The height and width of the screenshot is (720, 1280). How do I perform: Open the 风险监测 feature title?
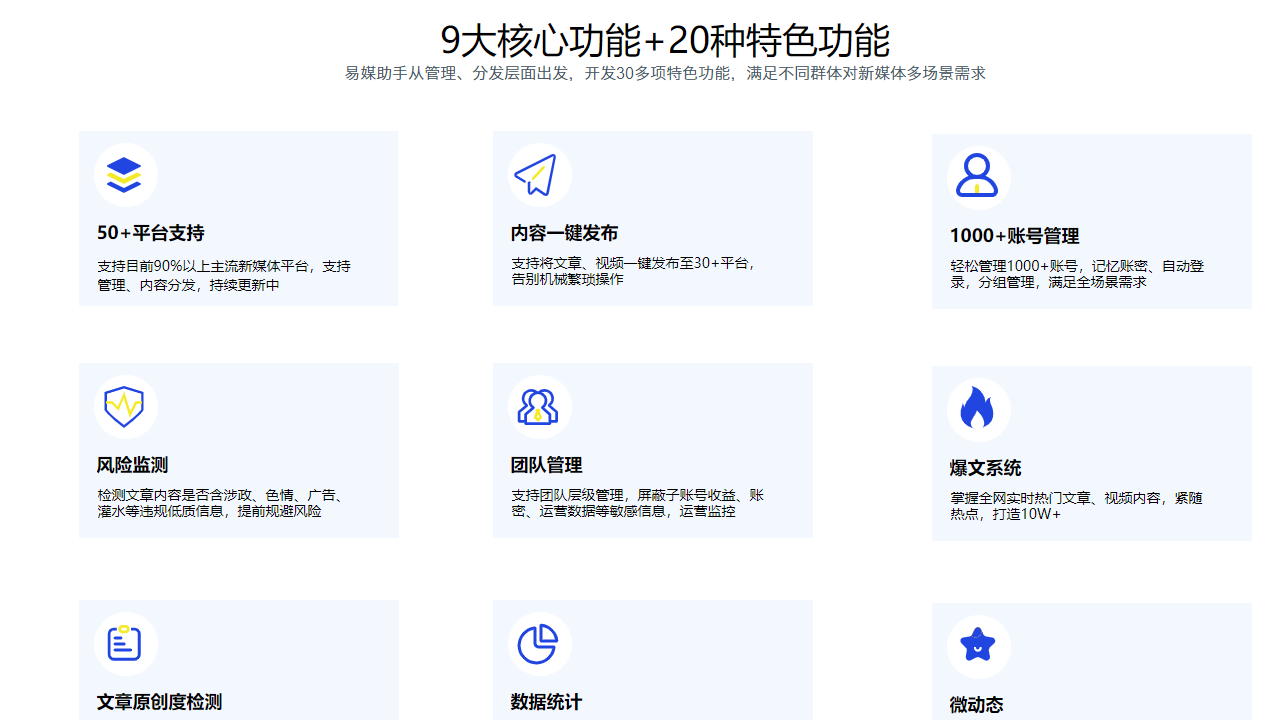[x=125, y=465]
